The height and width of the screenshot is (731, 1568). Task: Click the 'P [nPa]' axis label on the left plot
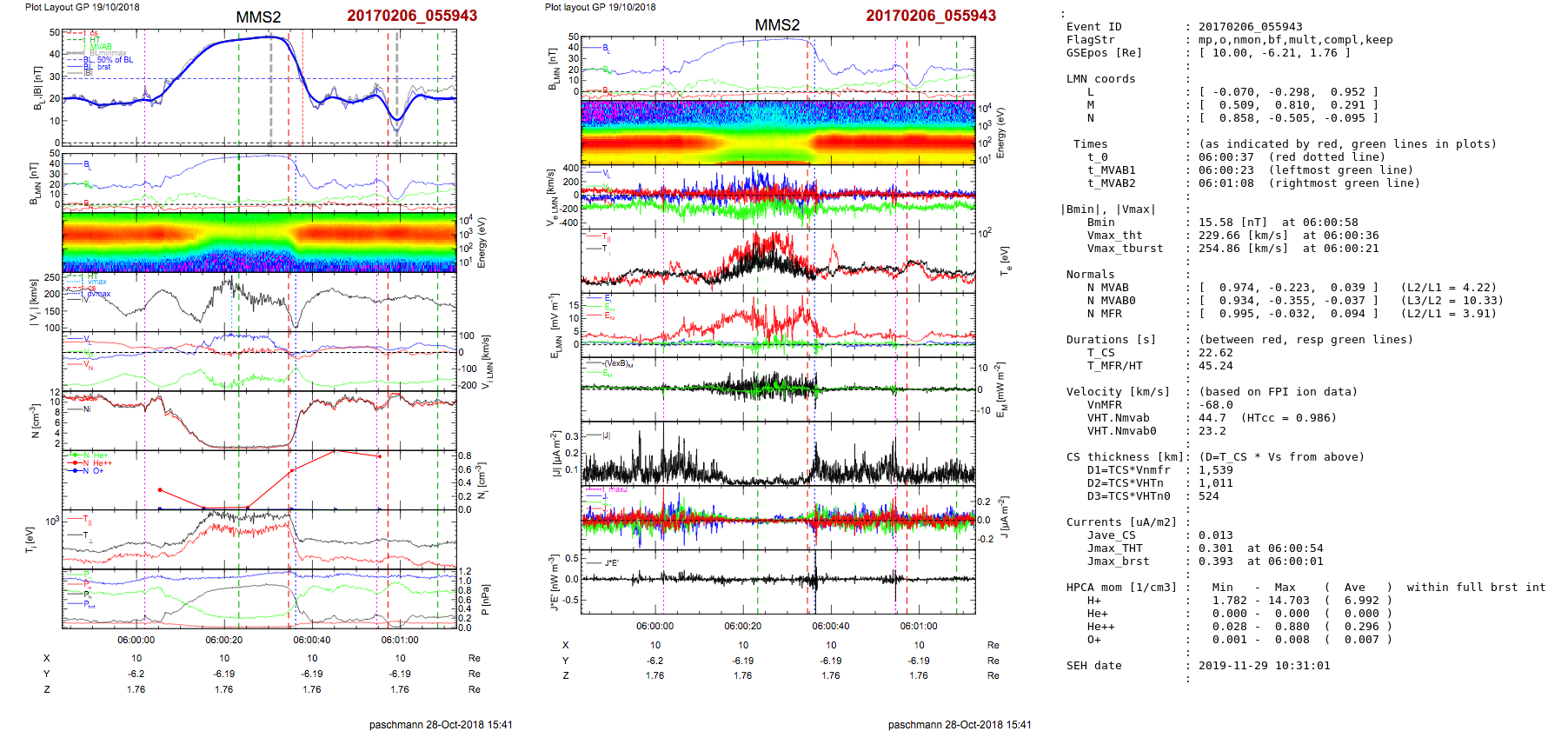click(485, 600)
